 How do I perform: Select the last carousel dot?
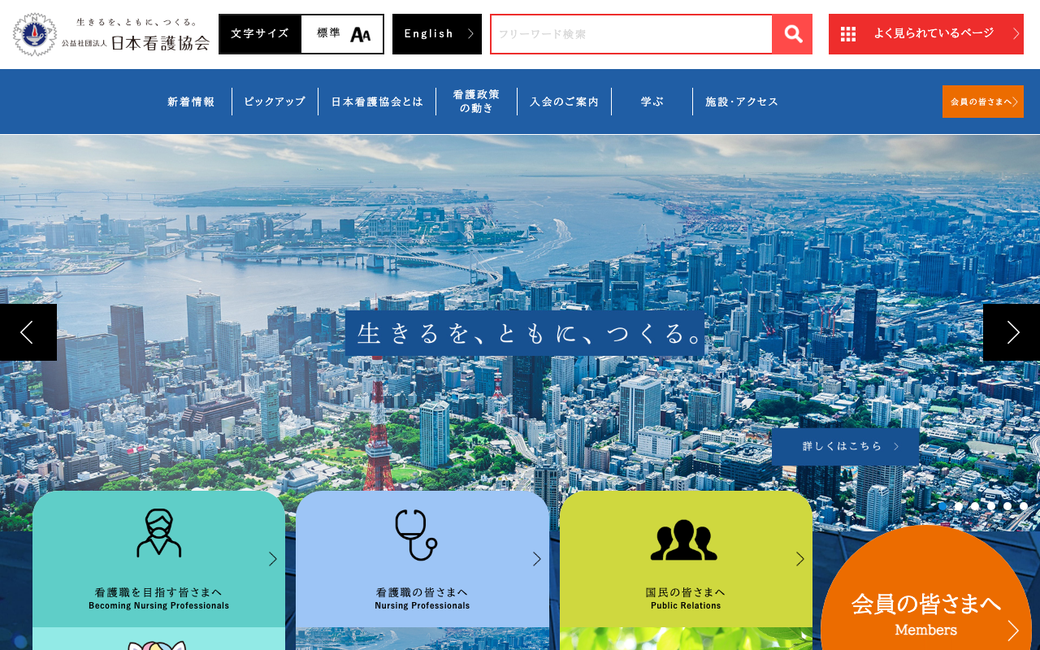click(1023, 506)
